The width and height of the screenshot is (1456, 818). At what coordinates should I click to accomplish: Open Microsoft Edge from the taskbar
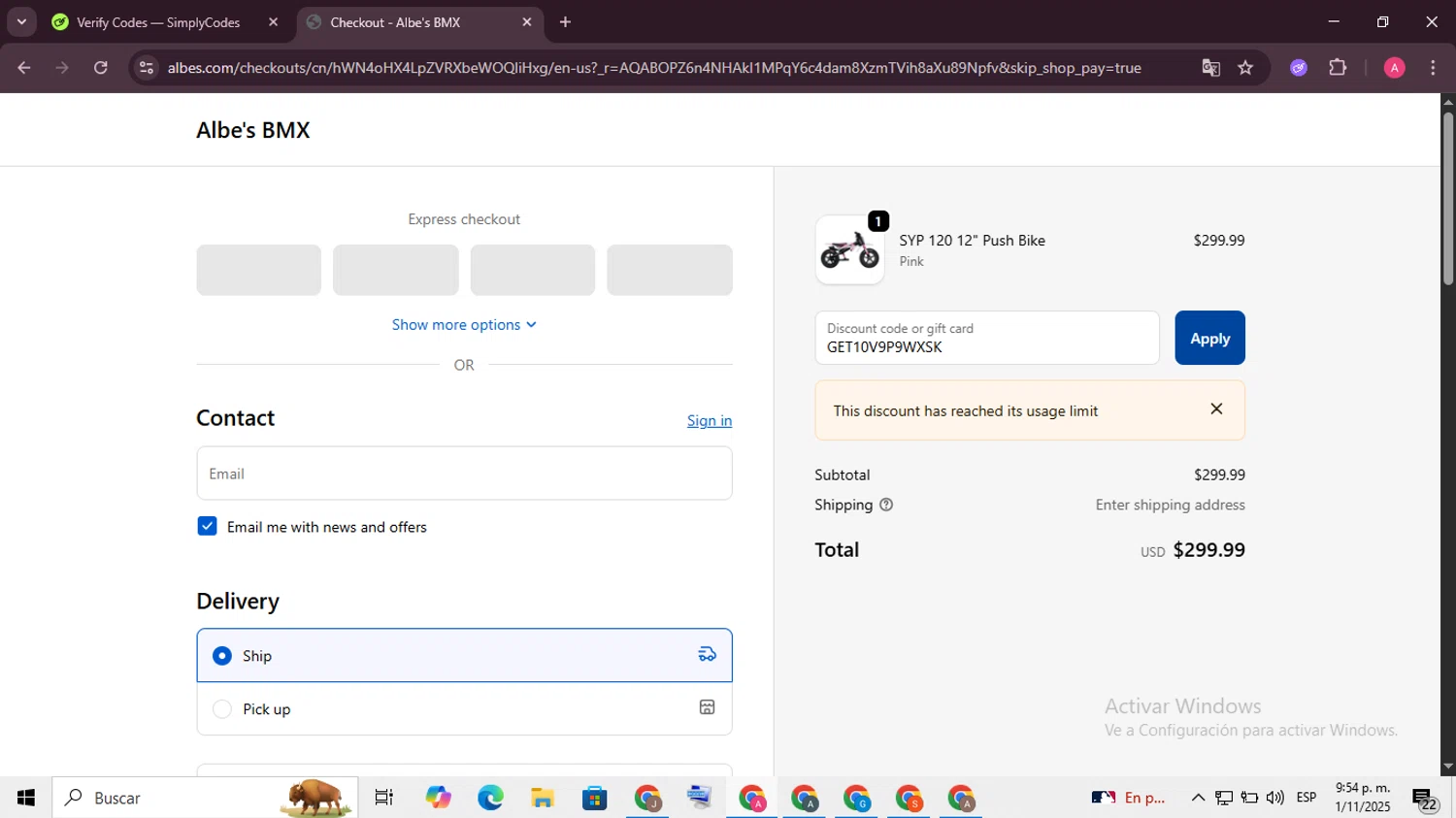490,798
